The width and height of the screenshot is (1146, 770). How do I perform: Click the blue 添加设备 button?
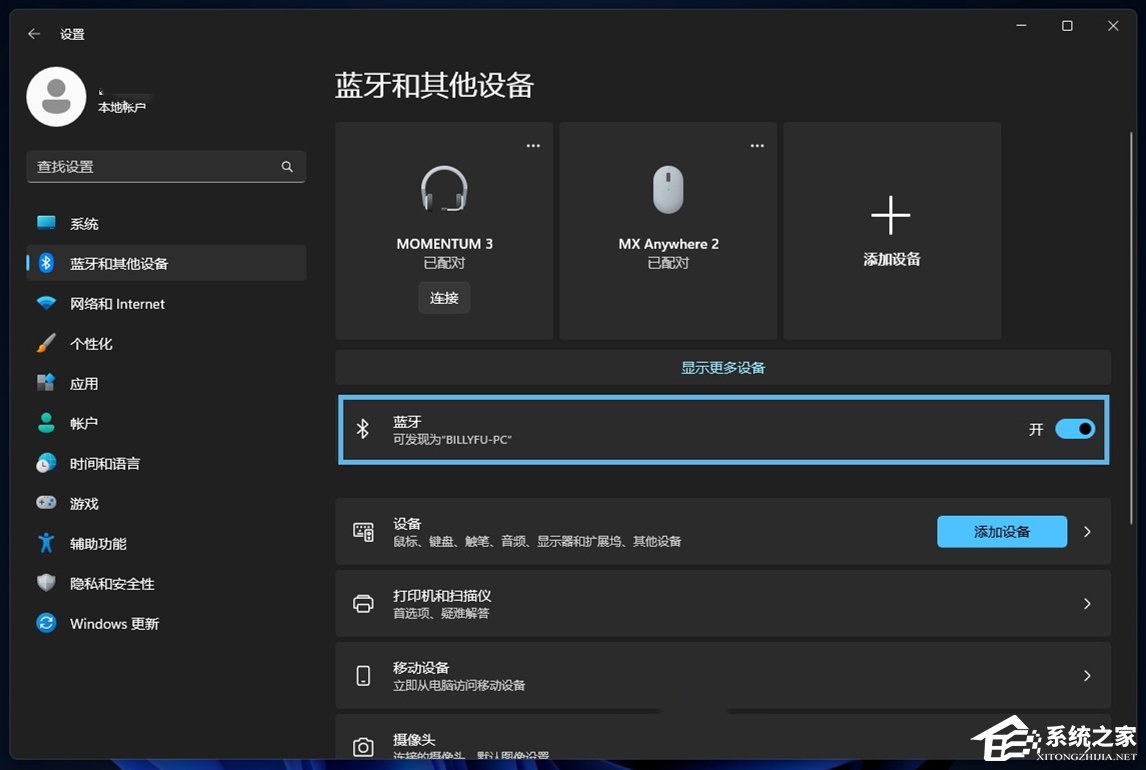1001,531
